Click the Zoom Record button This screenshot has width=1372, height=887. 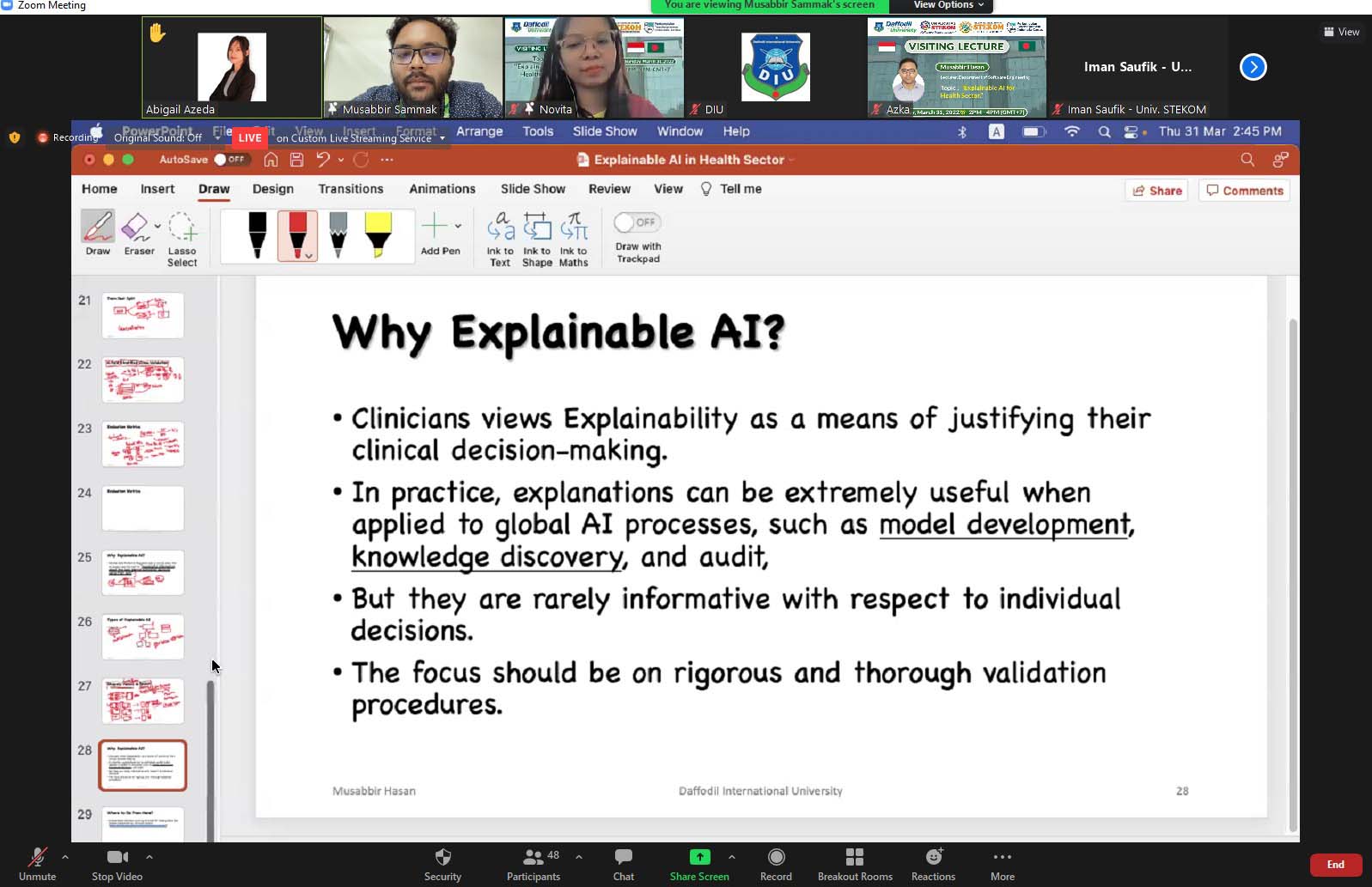pyautogui.click(x=776, y=865)
